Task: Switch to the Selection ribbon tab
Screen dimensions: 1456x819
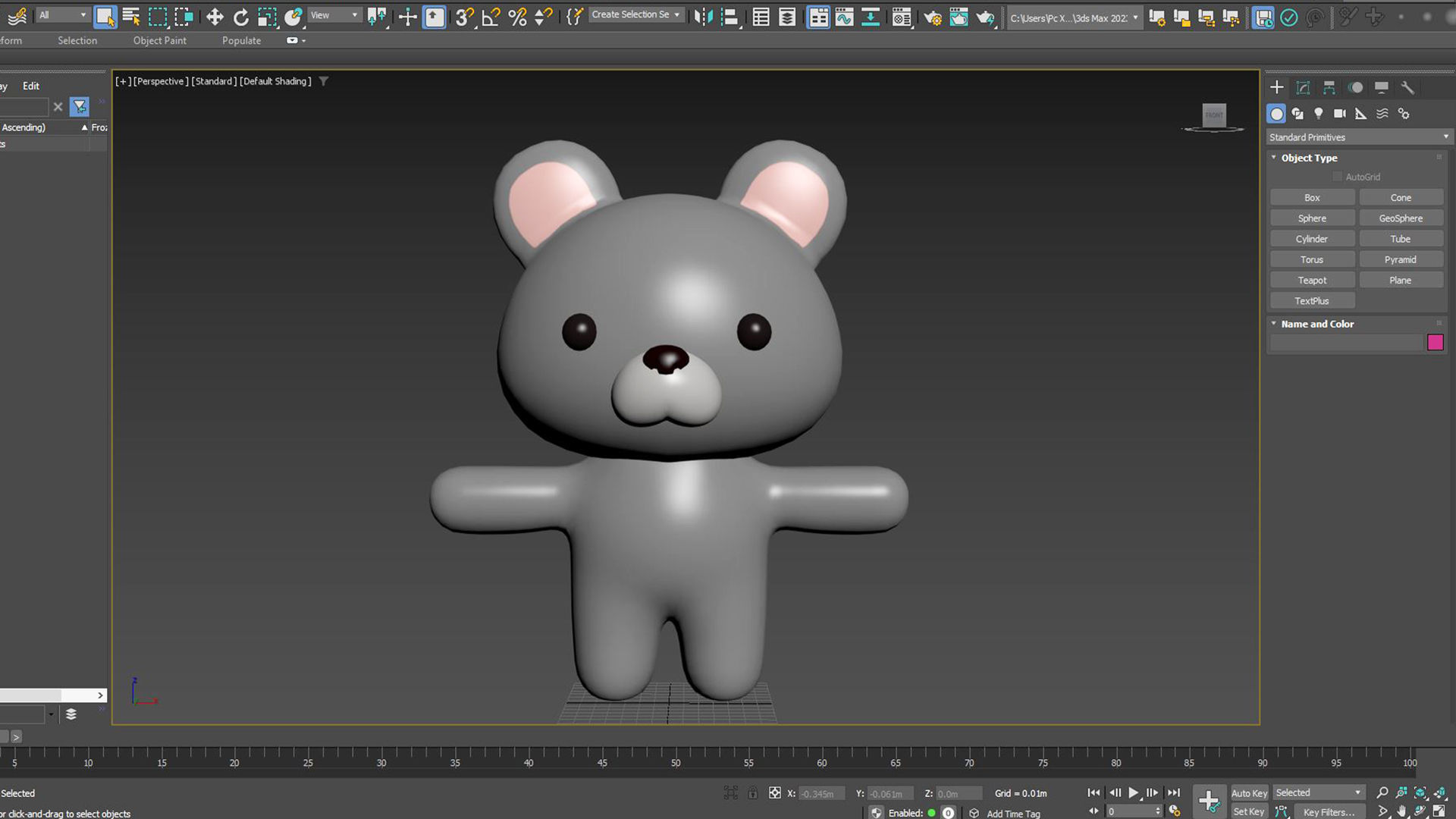Action: 77,40
